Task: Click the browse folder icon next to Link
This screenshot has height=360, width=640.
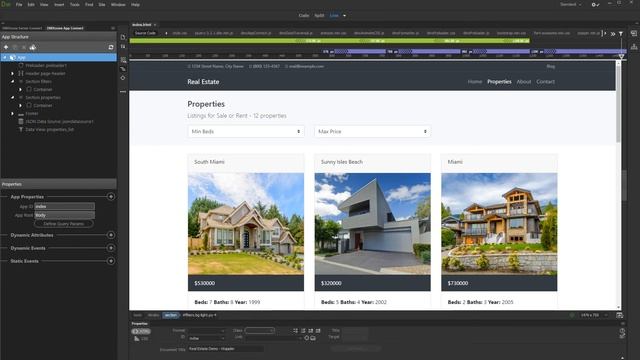Action: [x=313, y=338]
